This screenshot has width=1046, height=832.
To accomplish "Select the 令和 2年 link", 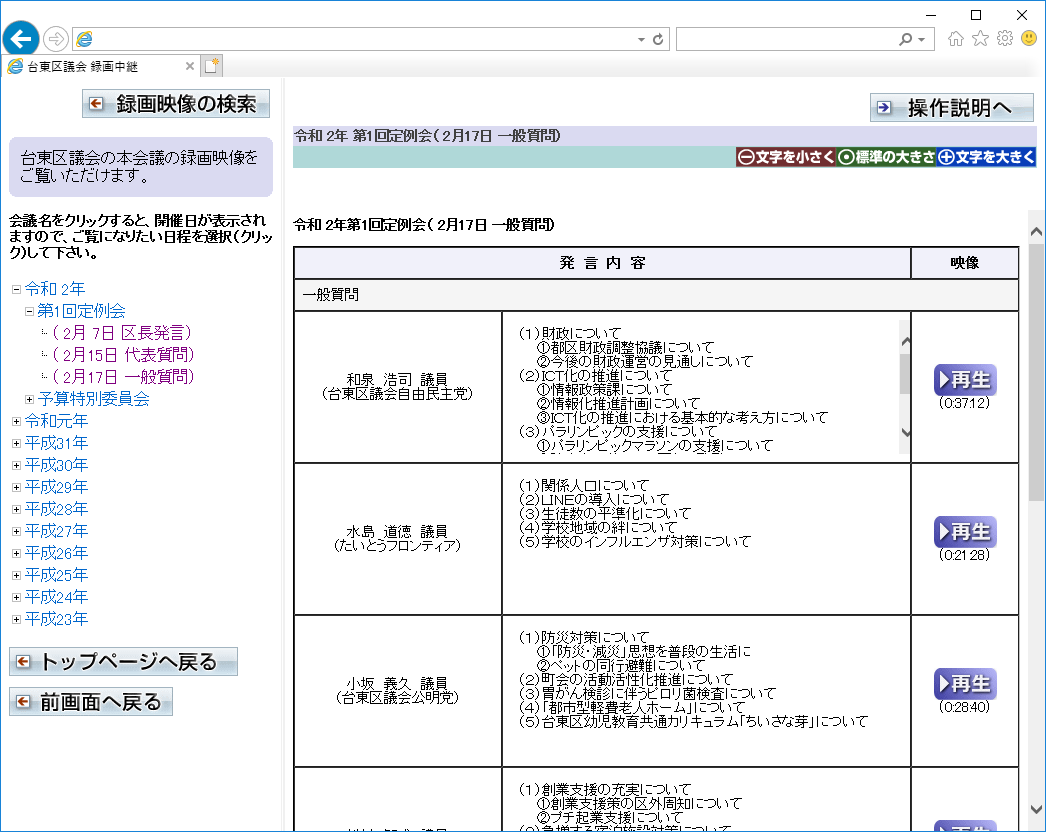I will pos(55,288).
